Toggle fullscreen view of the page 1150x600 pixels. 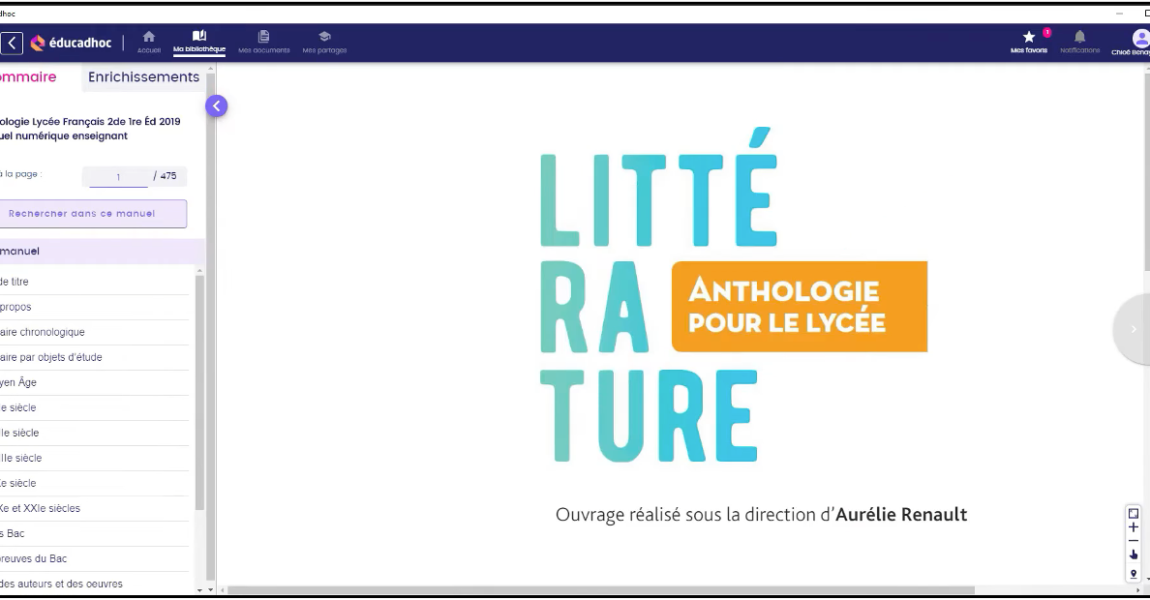pyautogui.click(x=1133, y=513)
